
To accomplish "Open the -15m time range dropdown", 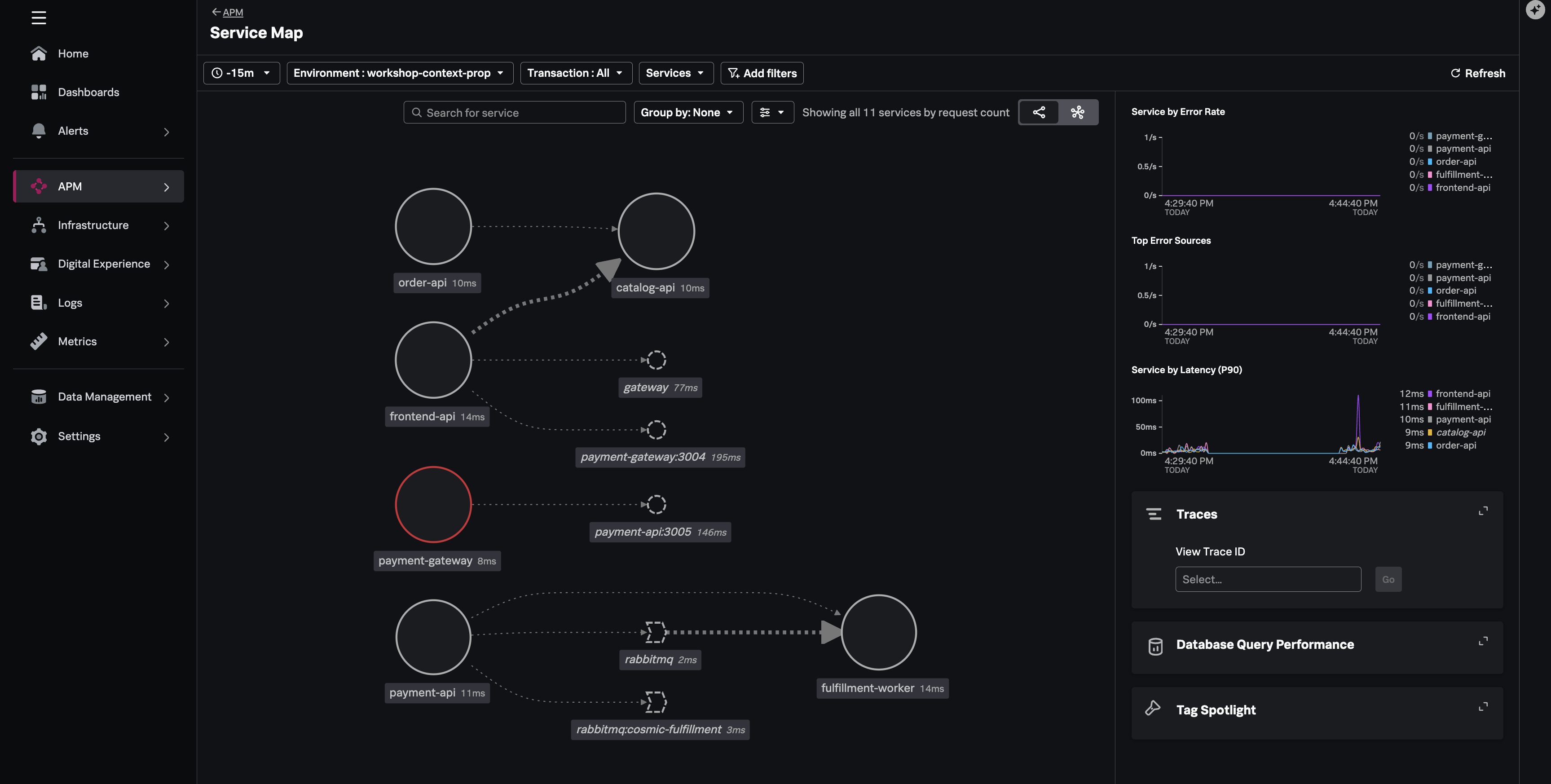I will coord(242,73).
